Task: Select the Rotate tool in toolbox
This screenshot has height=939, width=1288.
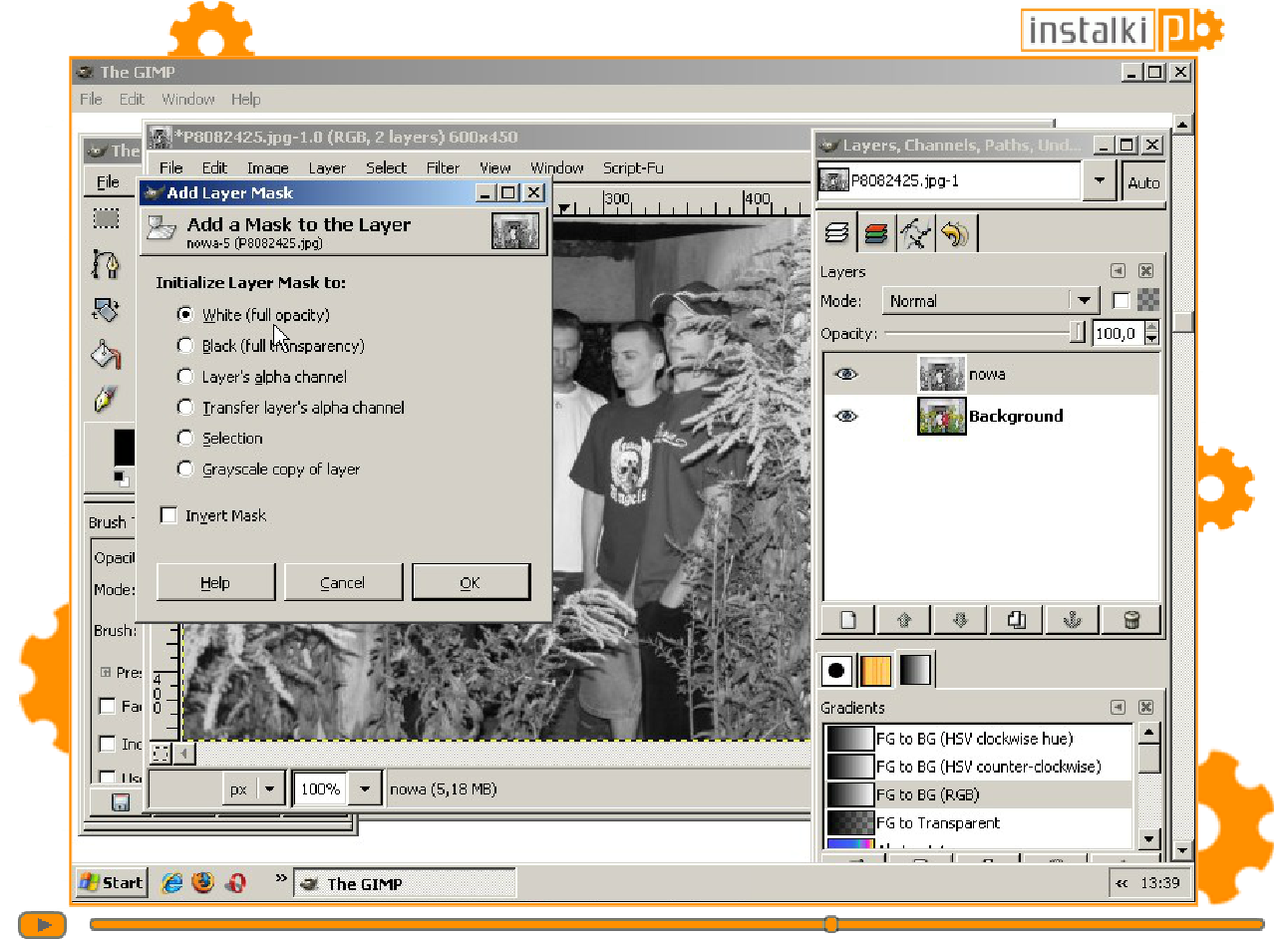Action: (x=107, y=310)
